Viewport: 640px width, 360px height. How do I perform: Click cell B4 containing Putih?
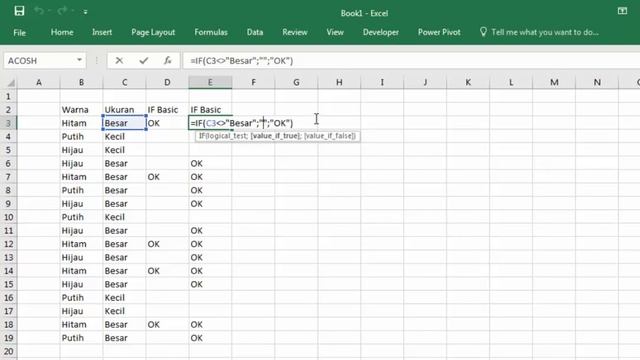tap(82, 137)
